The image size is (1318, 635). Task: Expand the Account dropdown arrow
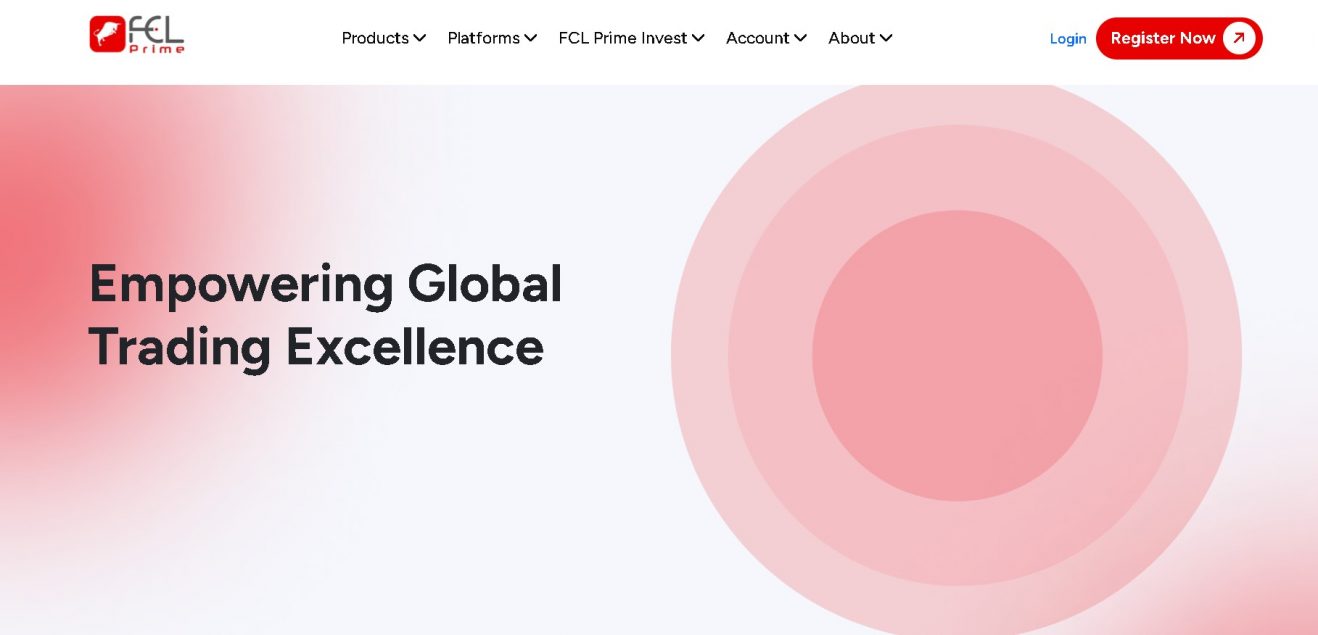tap(800, 38)
